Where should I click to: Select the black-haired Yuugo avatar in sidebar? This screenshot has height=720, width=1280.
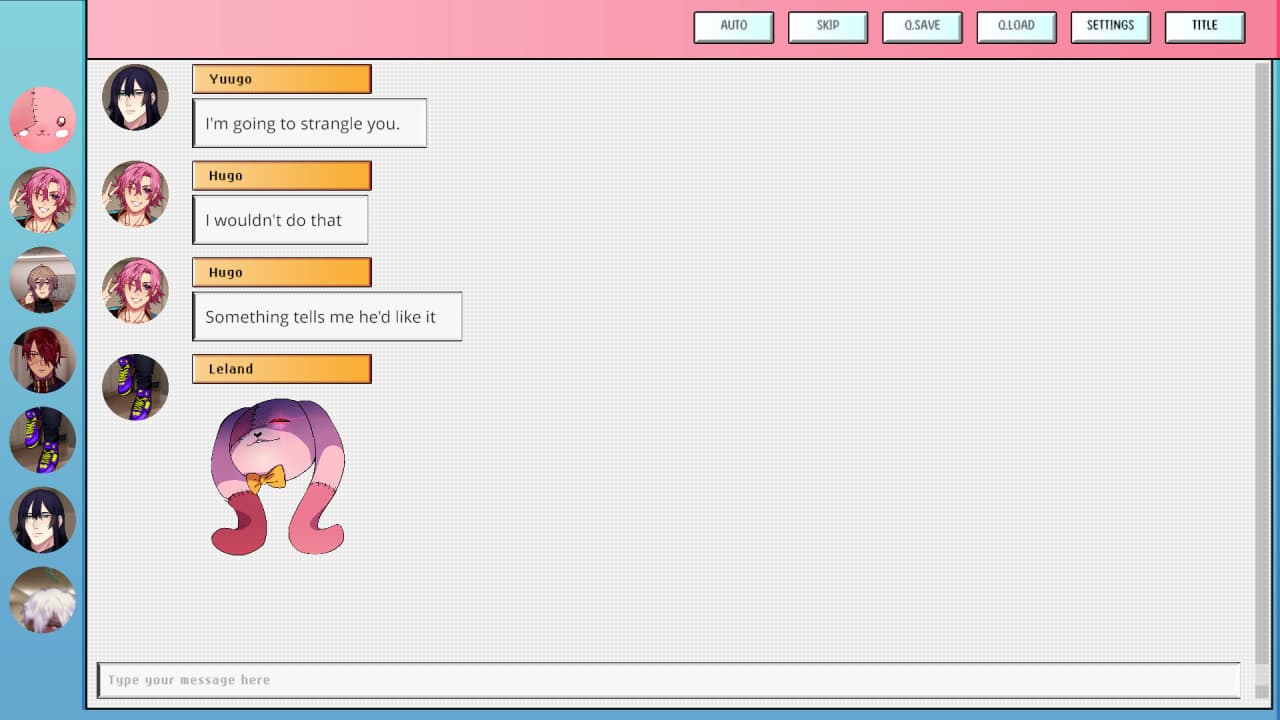click(x=43, y=520)
